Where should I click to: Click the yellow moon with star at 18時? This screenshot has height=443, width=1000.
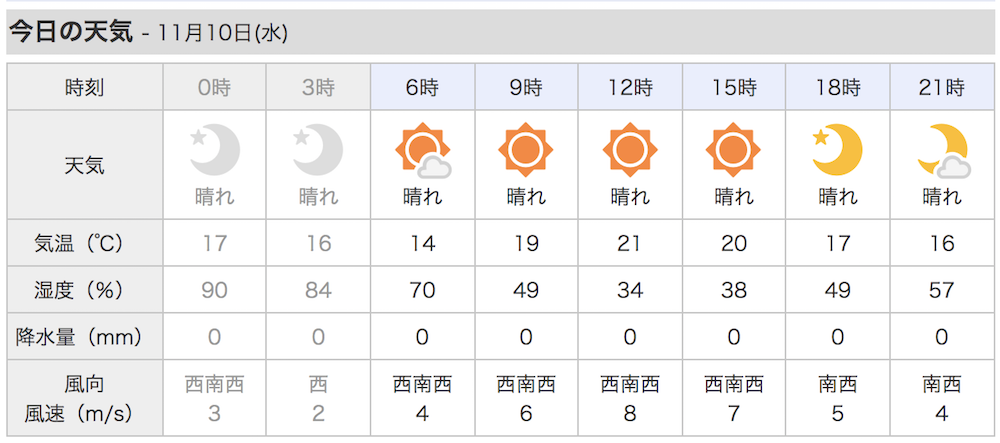point(837,150)
